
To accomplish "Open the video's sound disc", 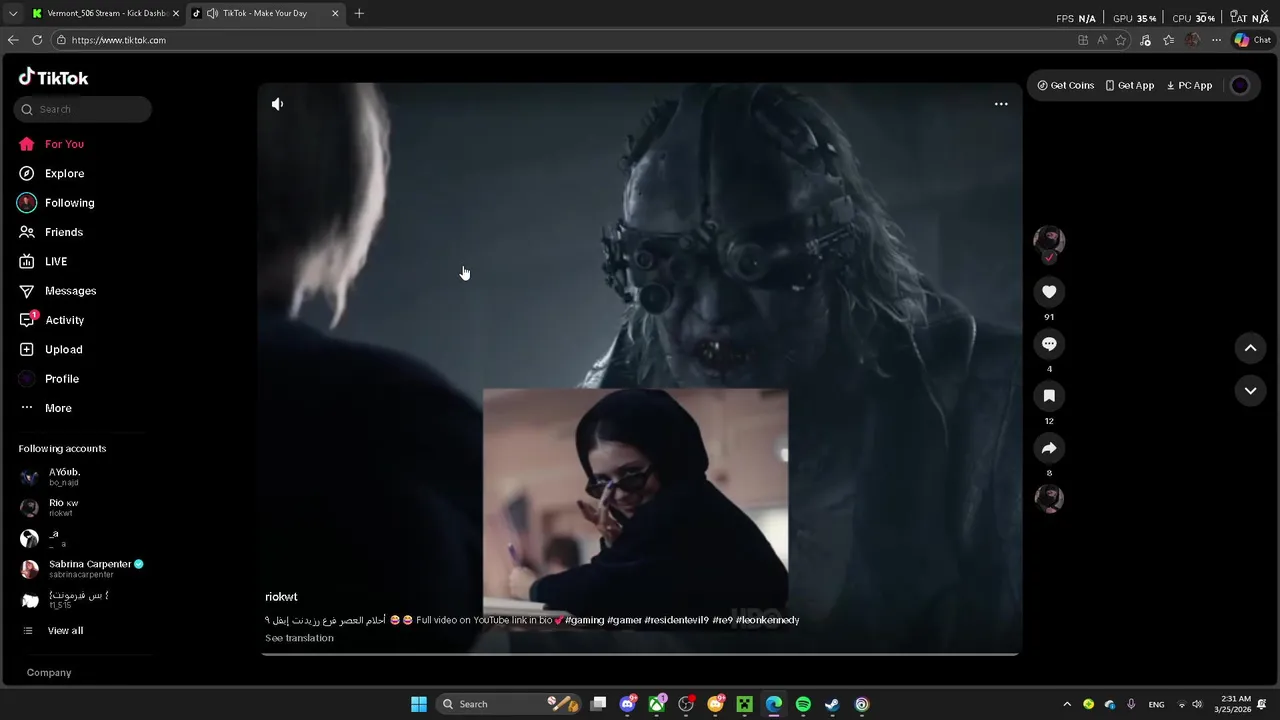I will point(1049,498).
